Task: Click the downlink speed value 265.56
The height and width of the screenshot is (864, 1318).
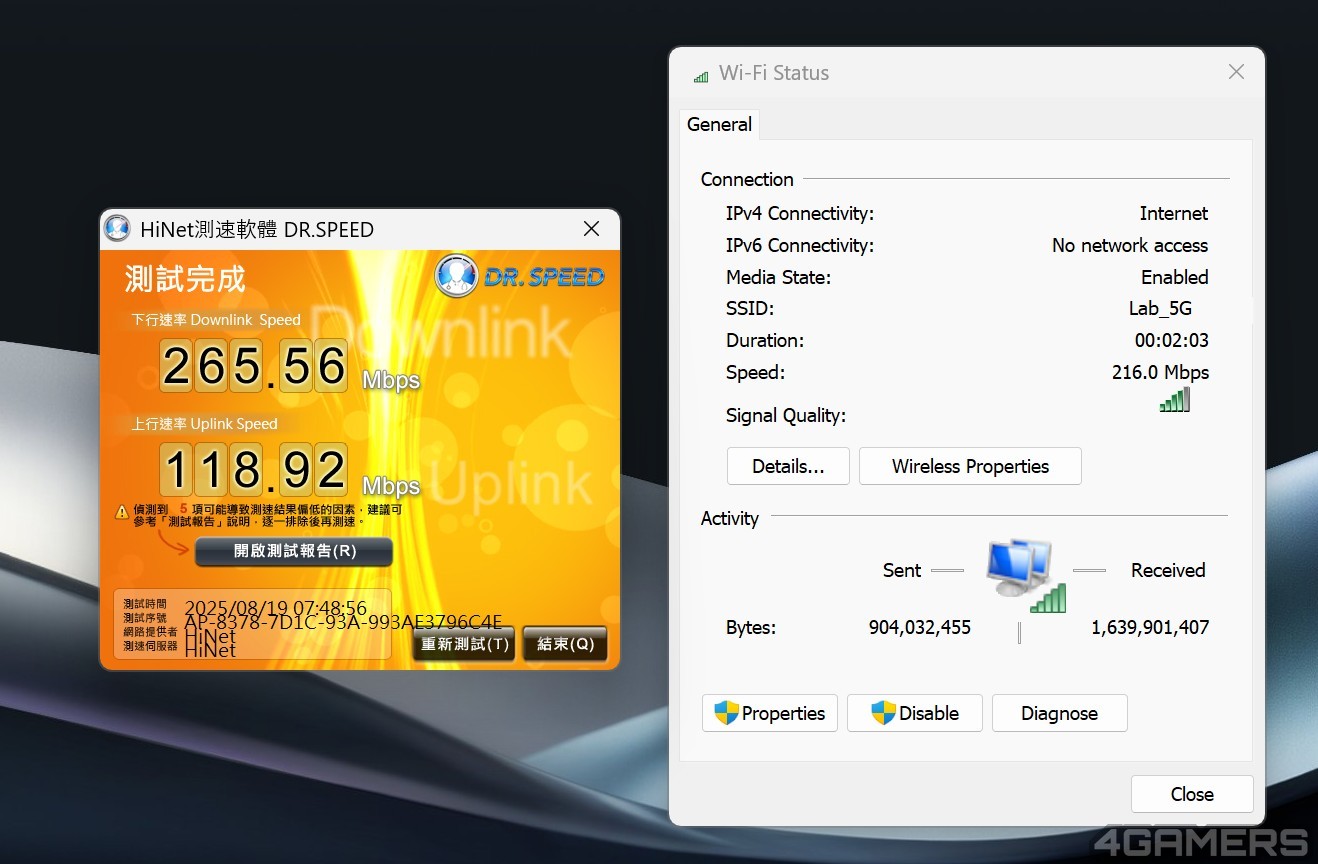Action: tap(254, 365)
